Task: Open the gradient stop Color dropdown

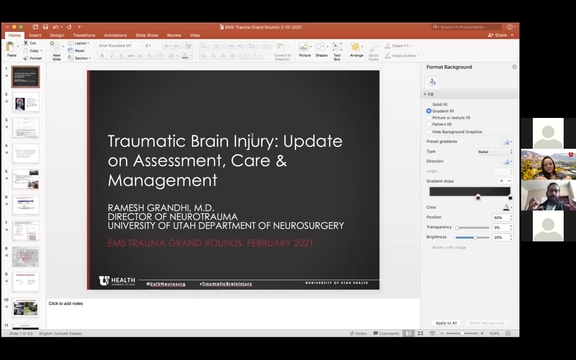Action: [507, 208]
